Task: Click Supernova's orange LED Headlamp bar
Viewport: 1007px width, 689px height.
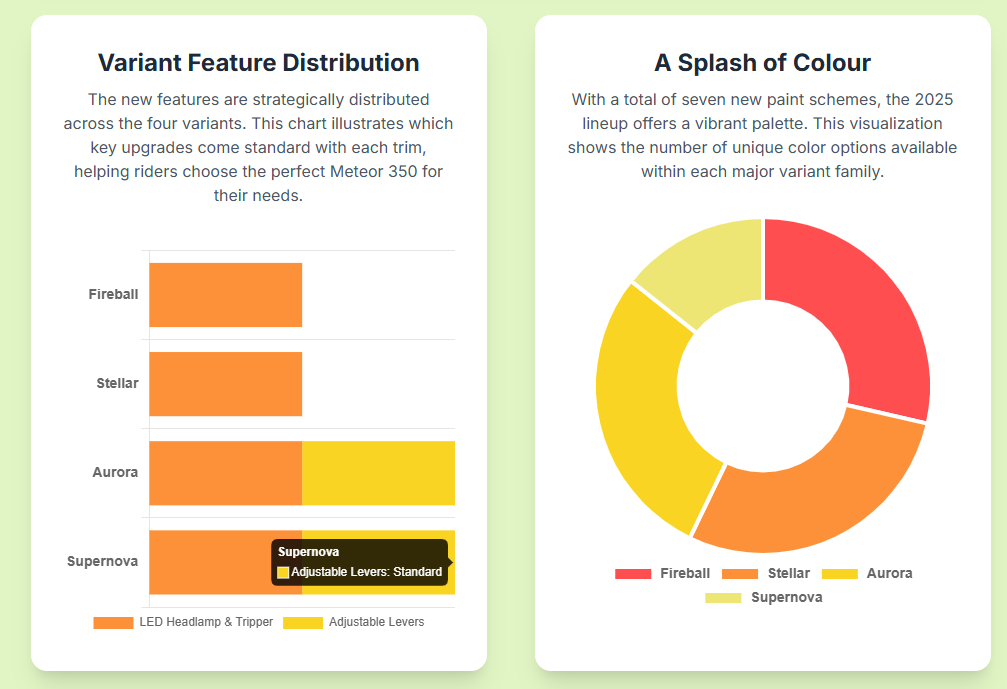Action: [210, 562]
